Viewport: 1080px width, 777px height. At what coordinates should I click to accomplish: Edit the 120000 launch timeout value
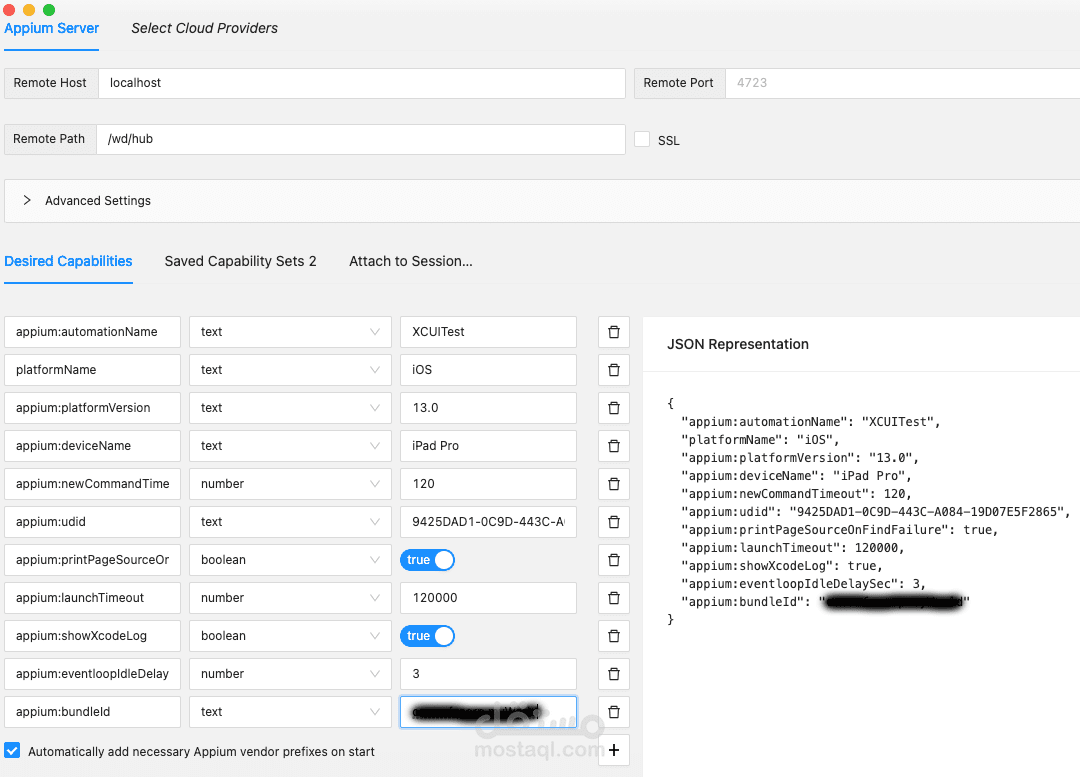pyautogui.click(x=488, y=598)
